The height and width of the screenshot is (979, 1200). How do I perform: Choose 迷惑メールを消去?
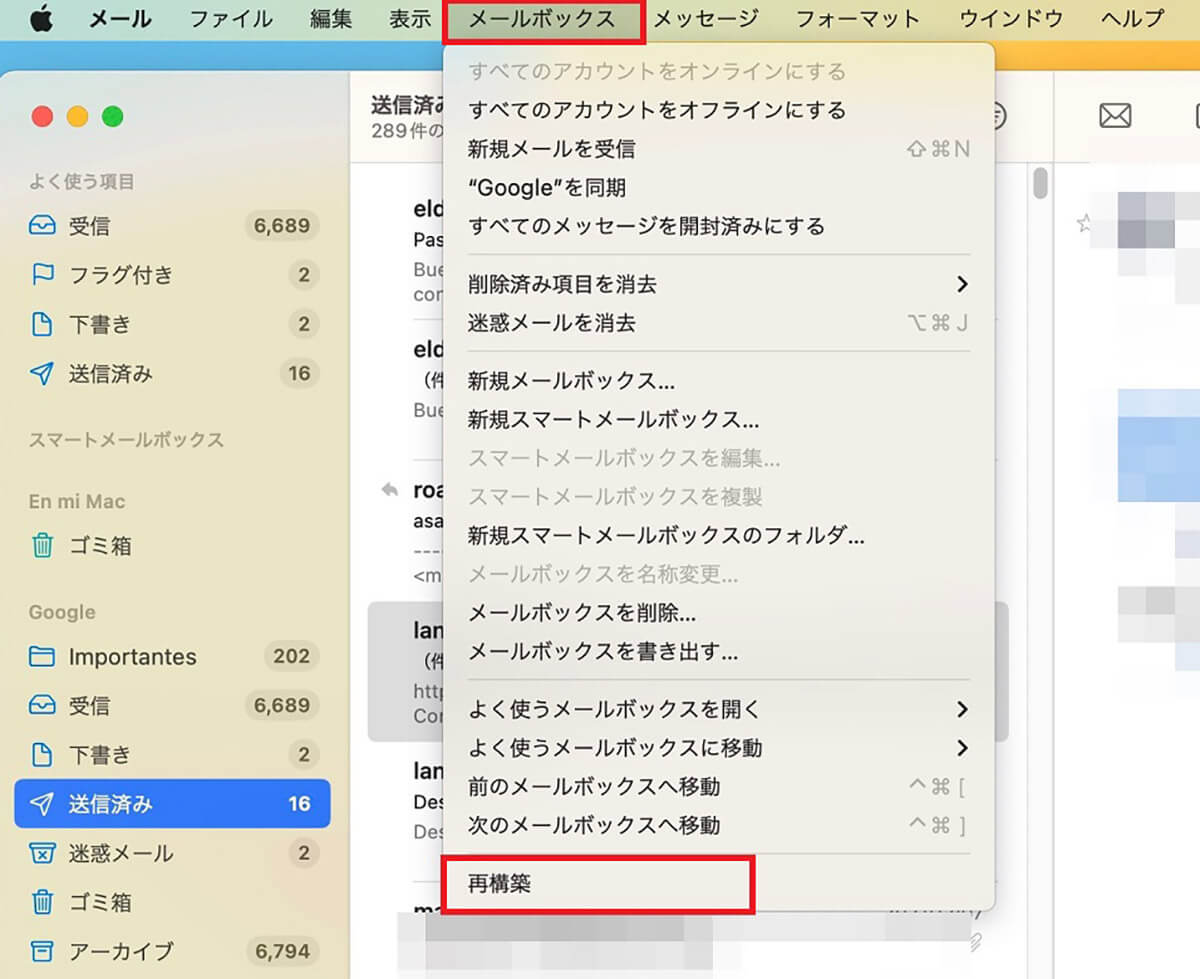click(x=719, y=323)
